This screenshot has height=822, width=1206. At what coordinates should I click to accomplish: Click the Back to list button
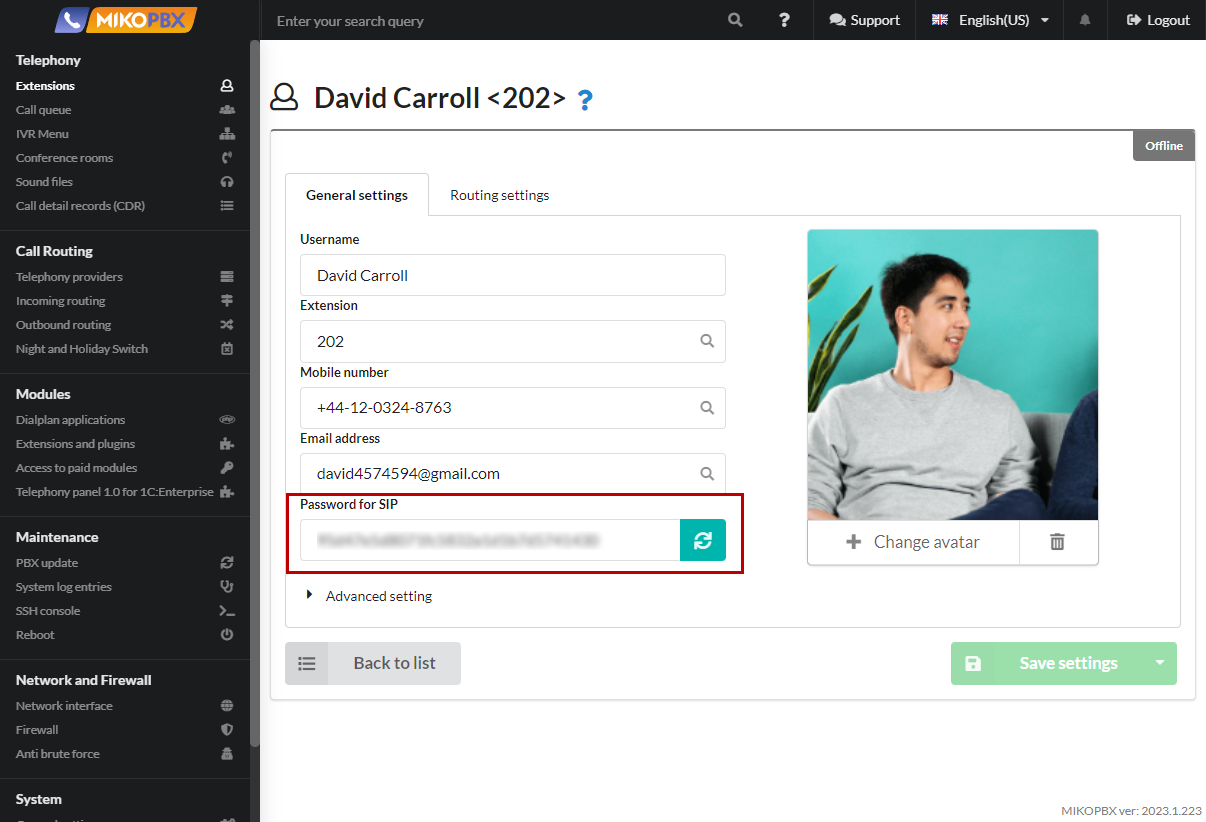coord(373,663)
